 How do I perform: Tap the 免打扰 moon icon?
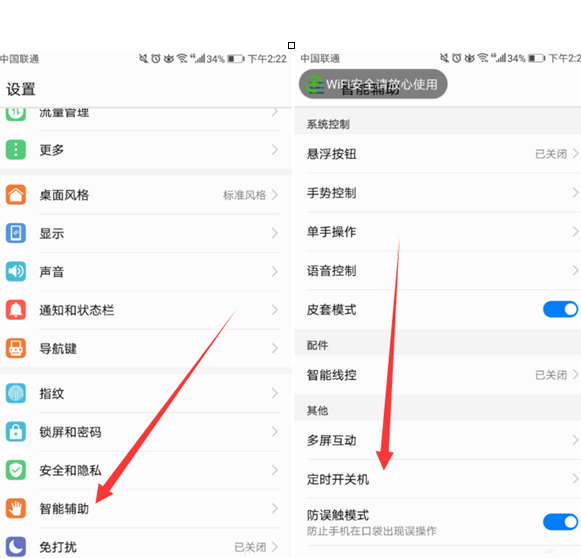point(16,547)
